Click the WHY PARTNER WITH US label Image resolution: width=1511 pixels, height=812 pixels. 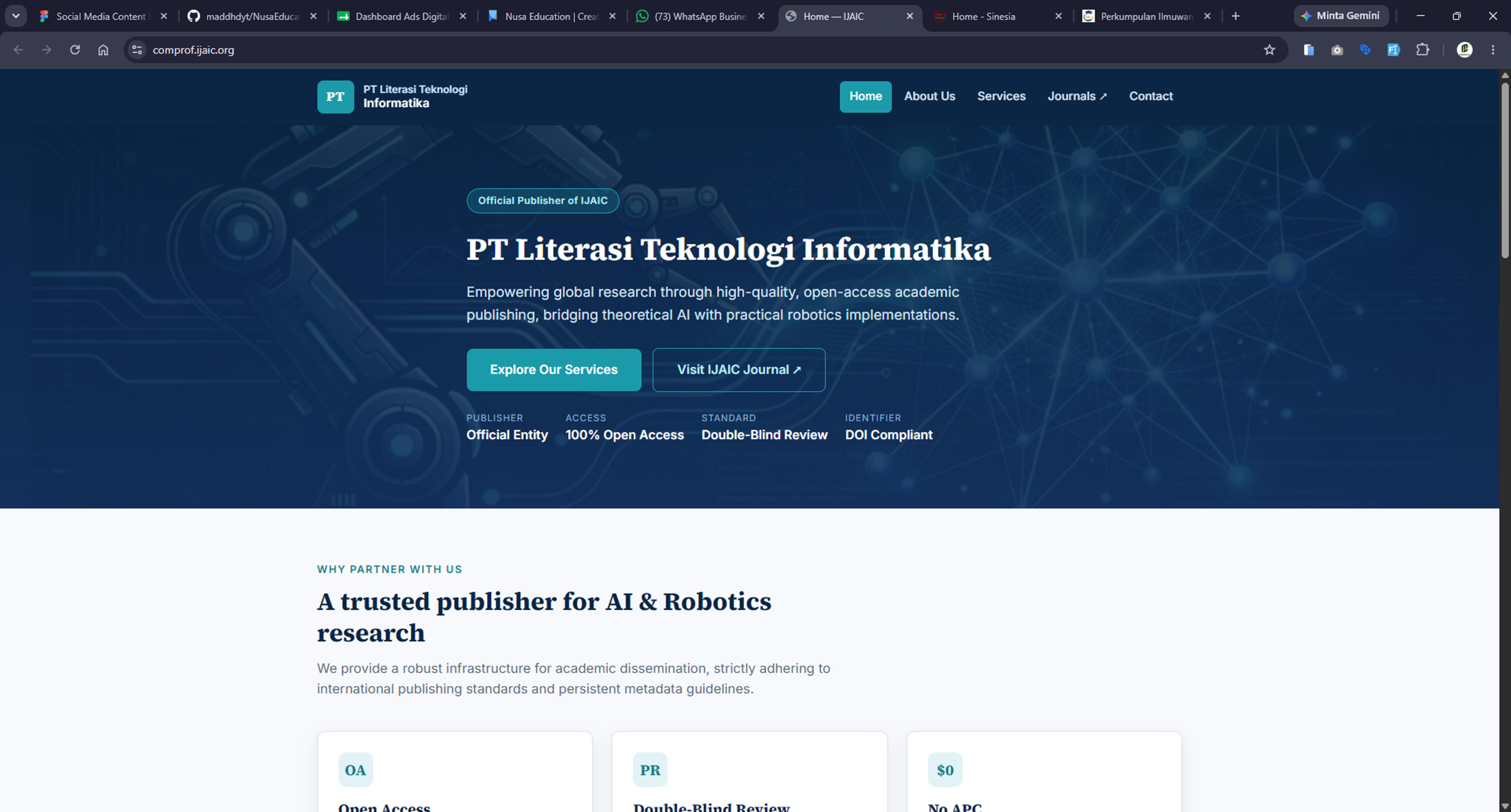[x=390, y=569]
